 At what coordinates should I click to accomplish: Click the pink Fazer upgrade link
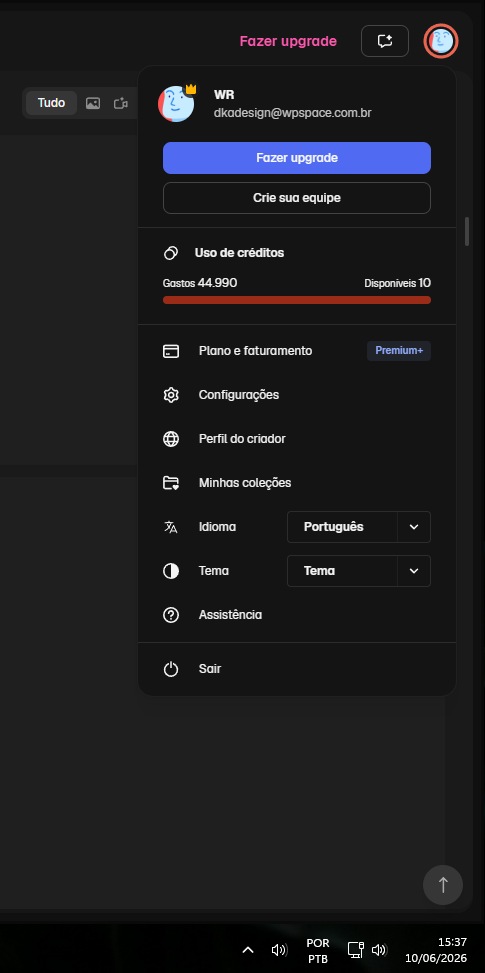pyautogui.click(x=288, y=41)
